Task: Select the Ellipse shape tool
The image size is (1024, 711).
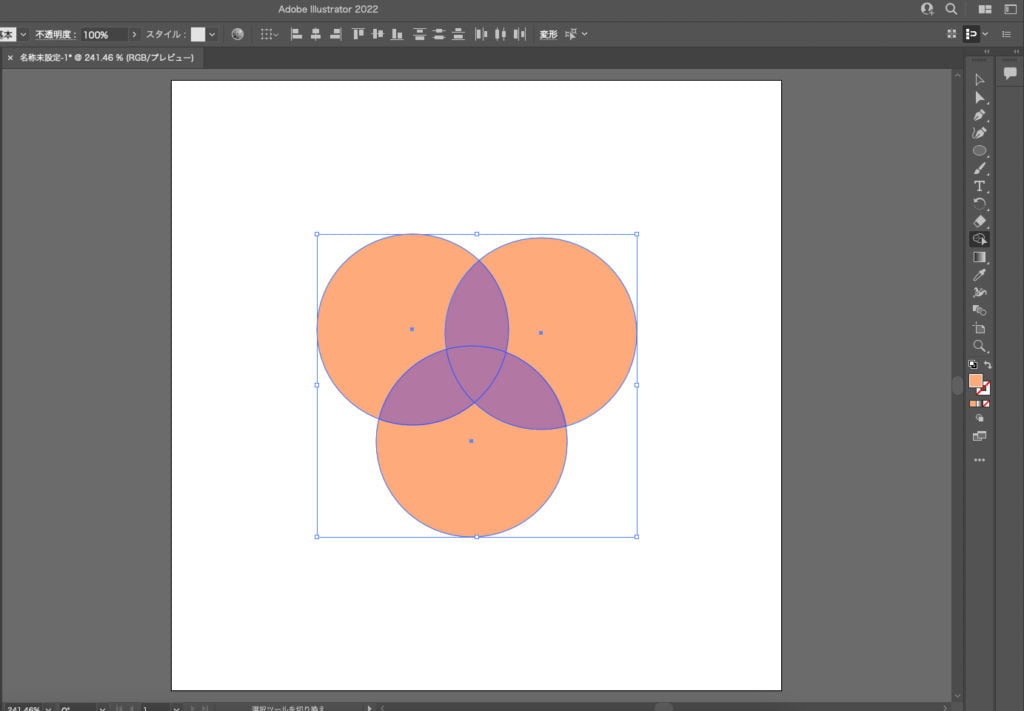Action: coord(979,151)
